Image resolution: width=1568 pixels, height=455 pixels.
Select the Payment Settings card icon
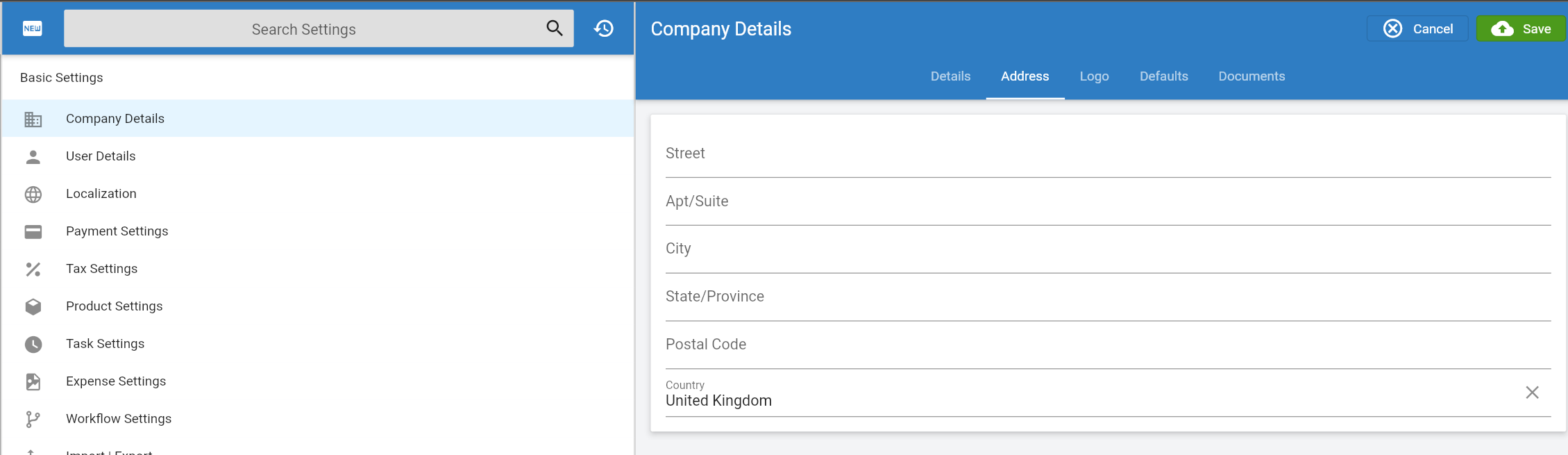click(33, 232)
